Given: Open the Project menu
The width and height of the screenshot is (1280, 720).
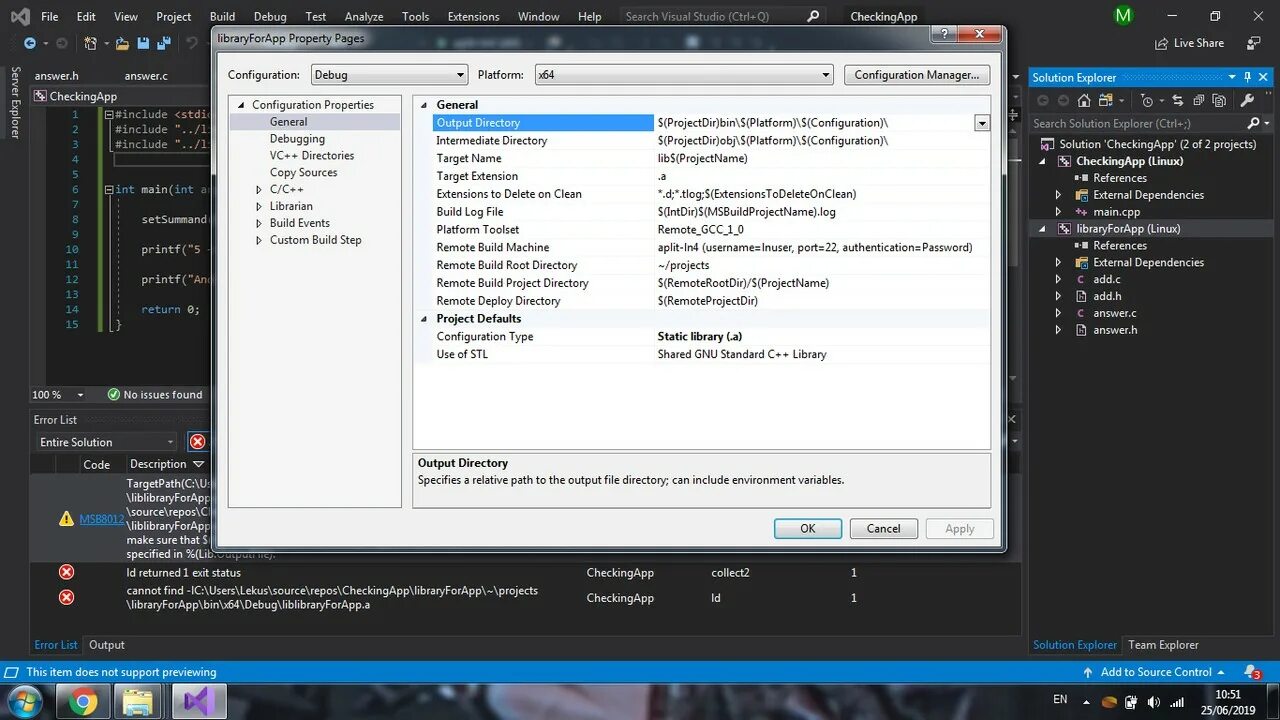Looking at the screenshot, I should click(174, 16).
